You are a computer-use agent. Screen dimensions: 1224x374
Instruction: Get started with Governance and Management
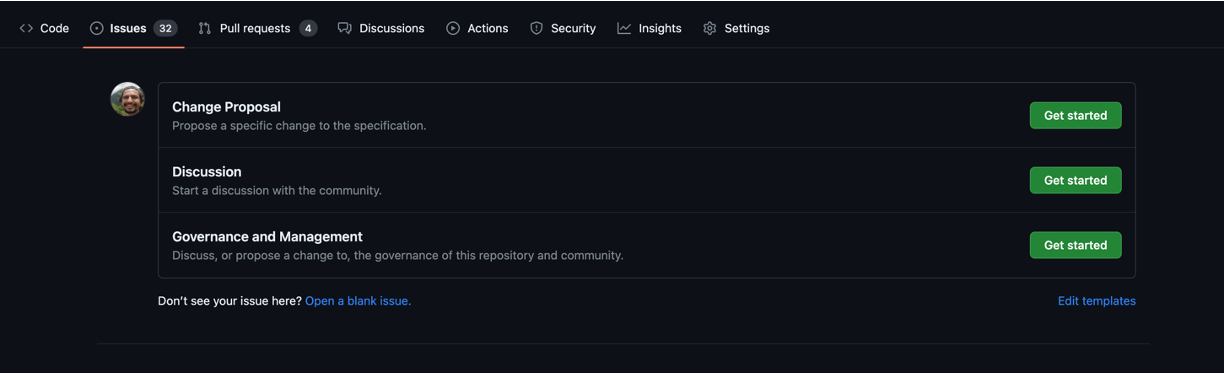tap(1075, 245)
